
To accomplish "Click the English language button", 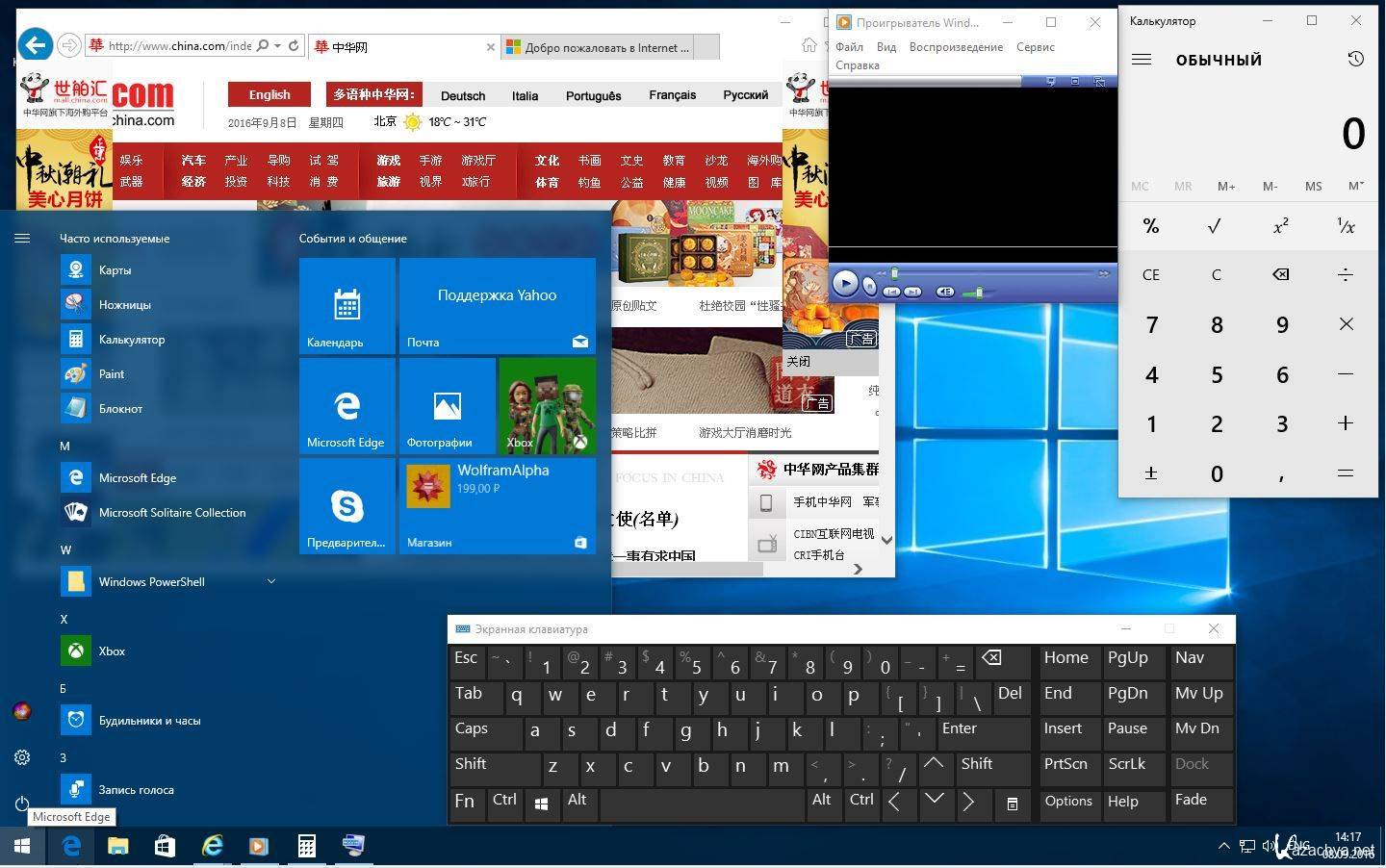I will coord(269,94).
